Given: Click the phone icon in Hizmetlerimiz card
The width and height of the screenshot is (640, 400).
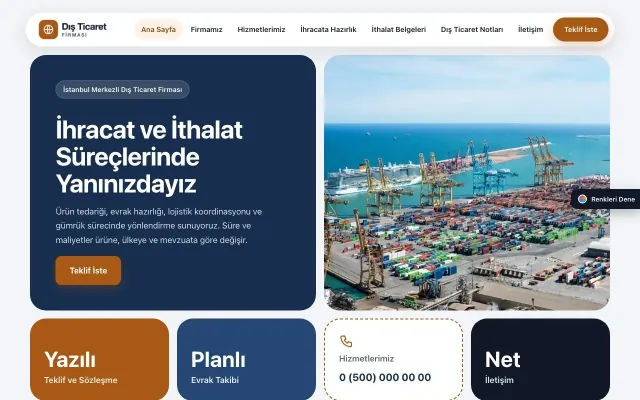Looking at the screenshot, I should pyautogui.click(x=346, y=341).
